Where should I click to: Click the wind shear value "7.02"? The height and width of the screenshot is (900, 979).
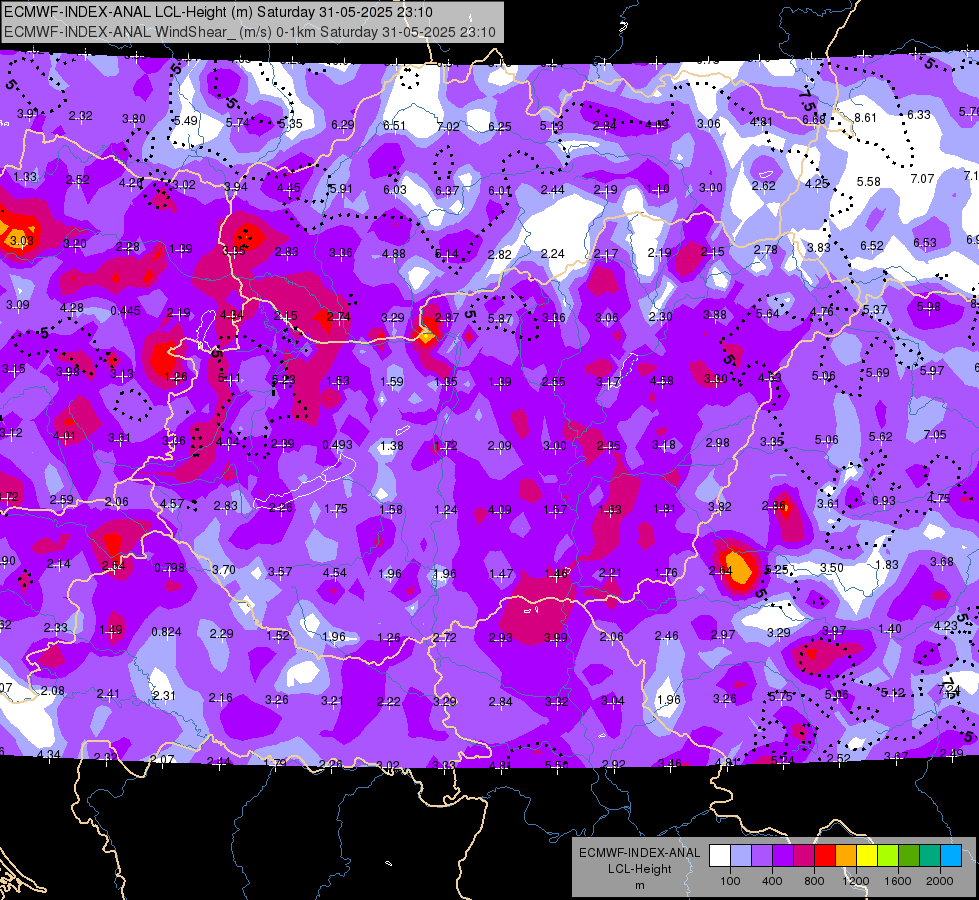coord(448,127)
